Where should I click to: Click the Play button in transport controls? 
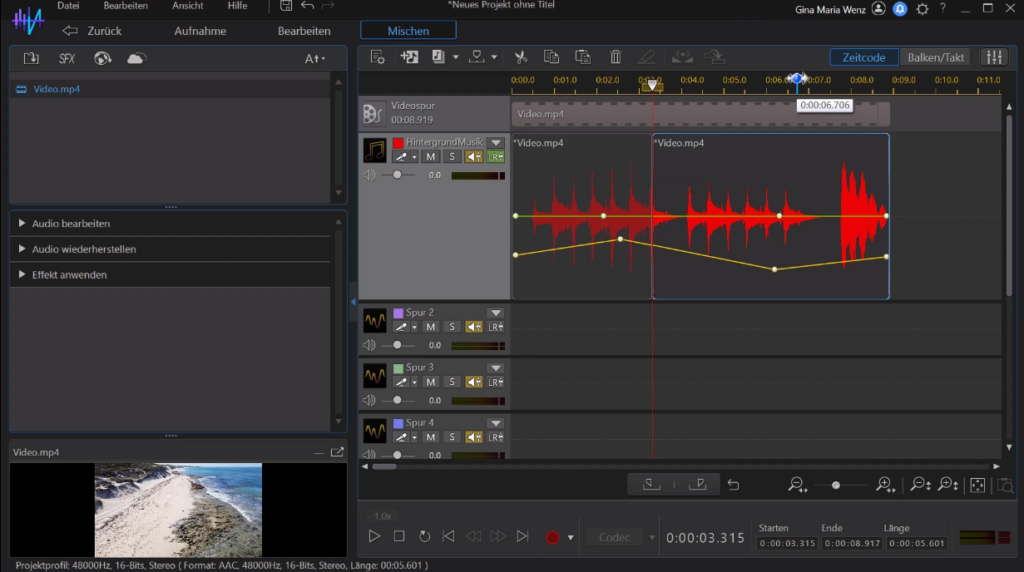point(374,536)
